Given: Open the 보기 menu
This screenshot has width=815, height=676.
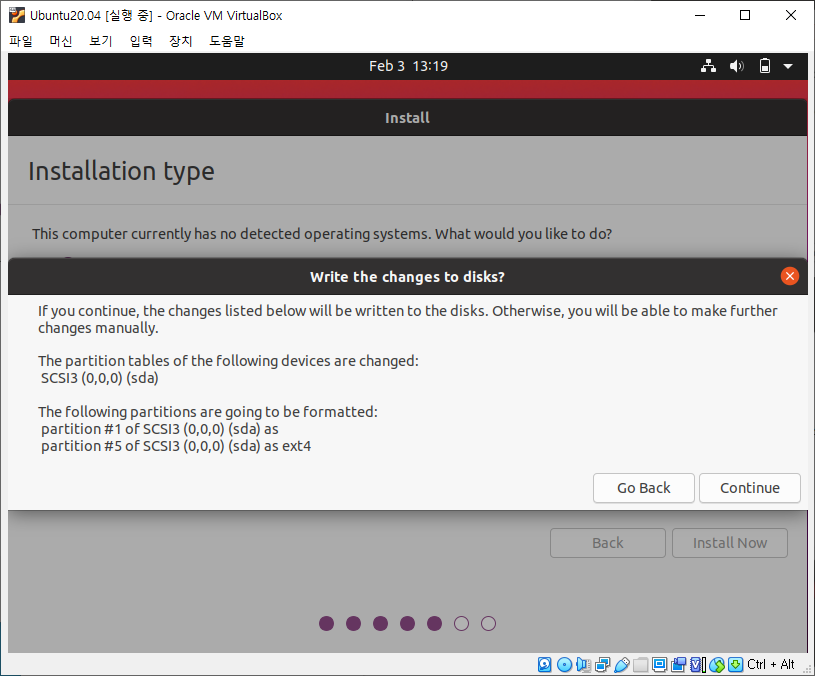Looking at the screenshot, I should coord(101,41).
